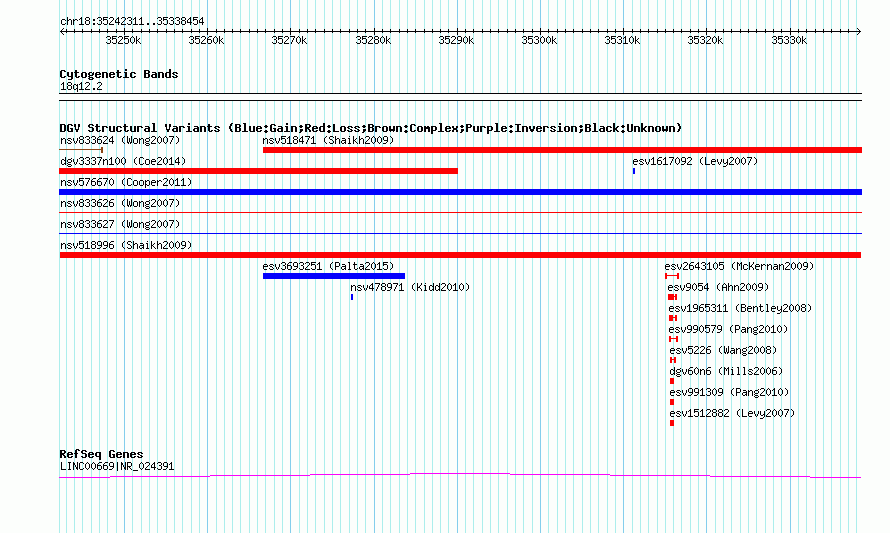This screenshot has height=533, width=890.
Task: Open the first esv990579 (Pang2010) label
Action: [x=728, y=329]
